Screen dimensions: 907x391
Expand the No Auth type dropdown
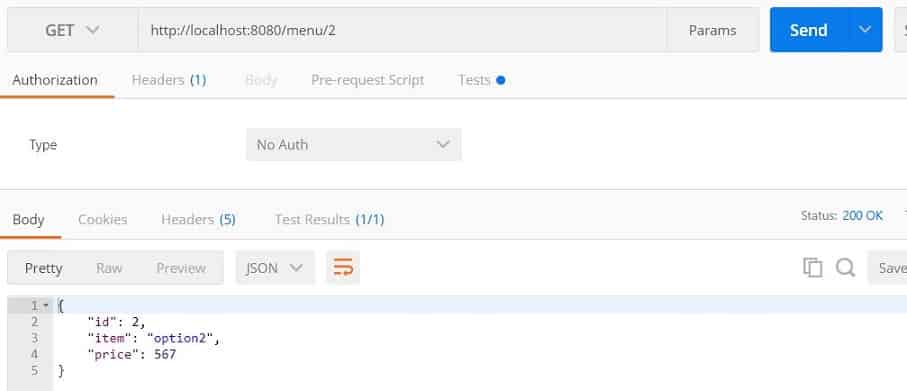pyautogui.click(x=353, y=145)
